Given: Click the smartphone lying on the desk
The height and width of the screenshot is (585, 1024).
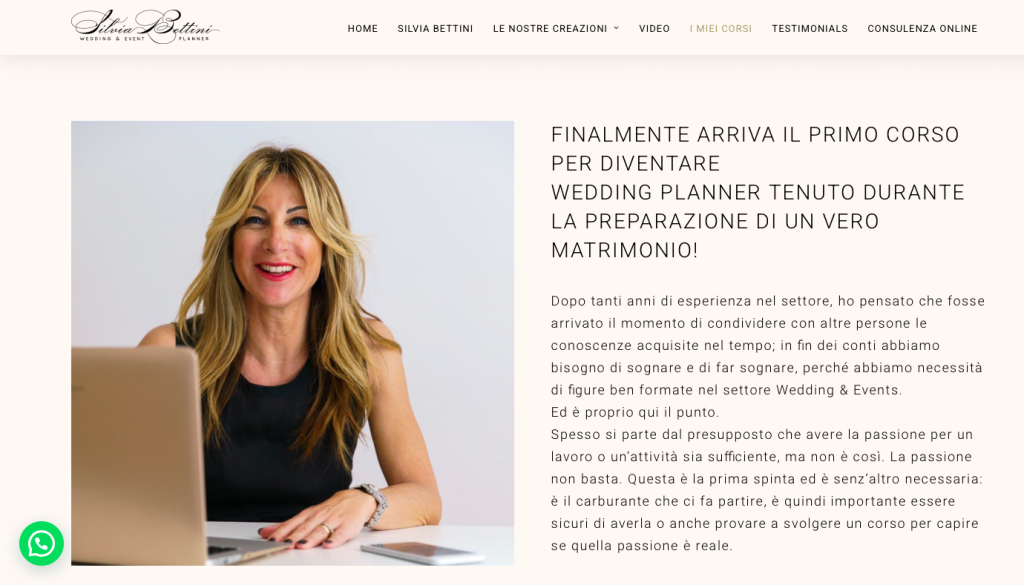Looking at the screenshot, I should tap(423, 552).
